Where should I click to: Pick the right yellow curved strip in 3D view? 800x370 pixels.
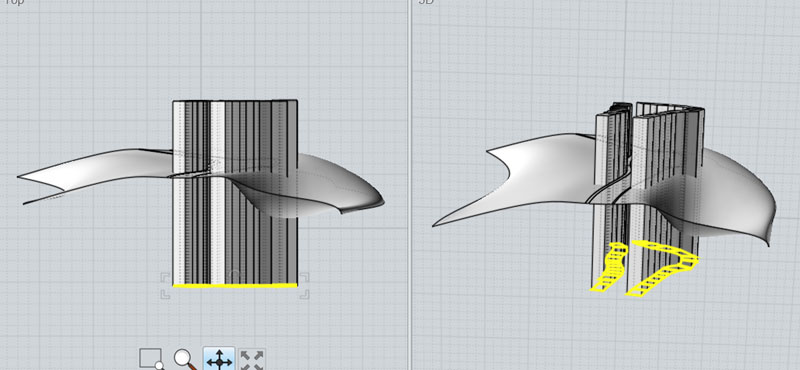[661, 267]
